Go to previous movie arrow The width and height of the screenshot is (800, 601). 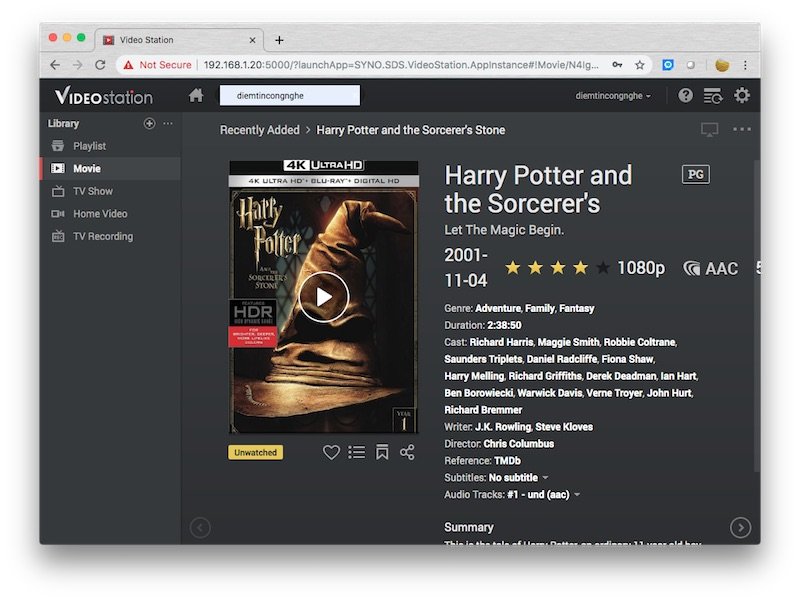click(200, 528)
